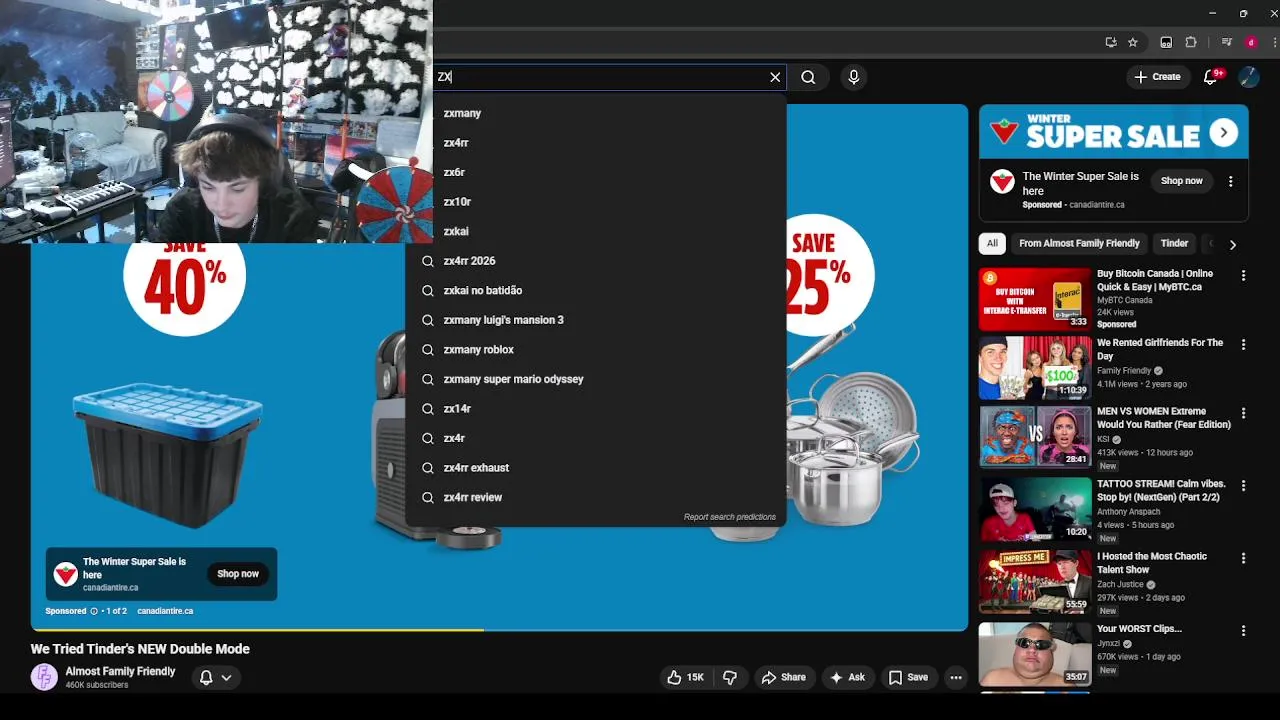Click the Almost Family Friendly channel avatar
This screenshot has width=1280, height=720.
pyautogui.click(x=44, y=677)
